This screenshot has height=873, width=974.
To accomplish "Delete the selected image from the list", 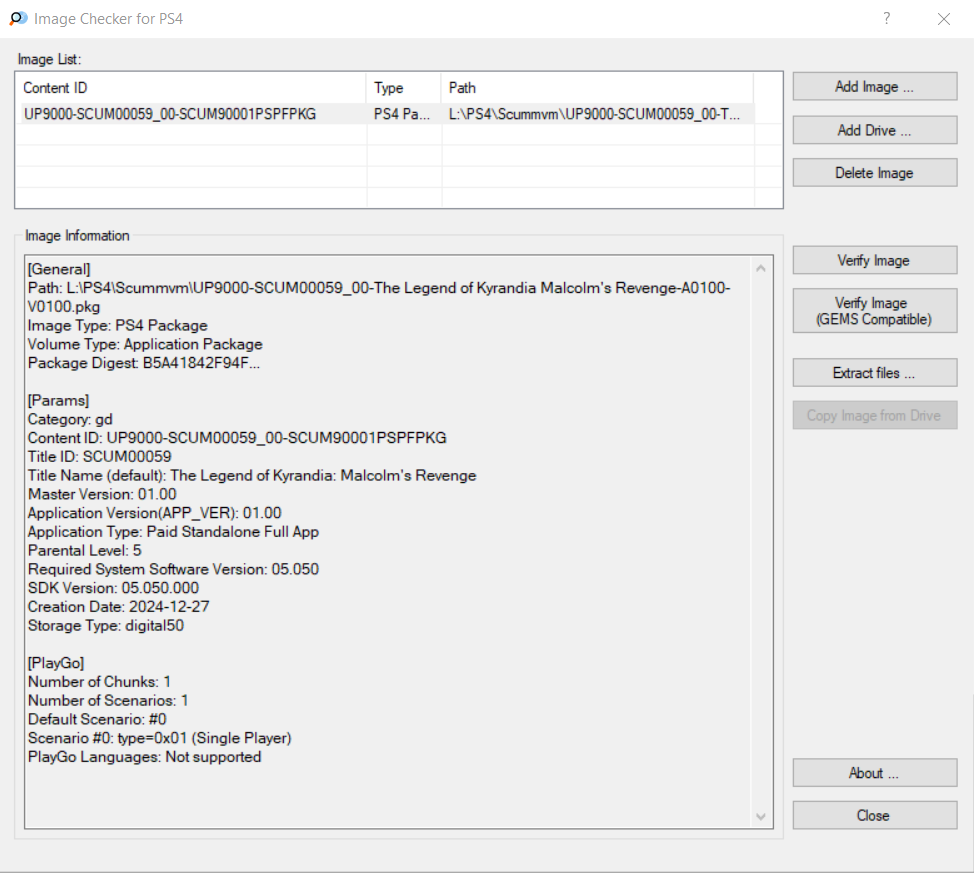I will point(875,173).
